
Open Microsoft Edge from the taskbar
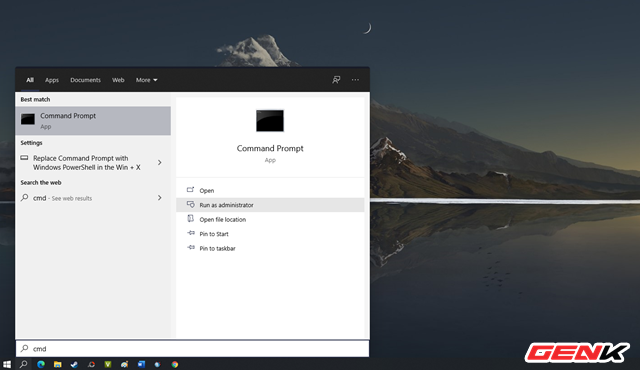coord(41,364)
